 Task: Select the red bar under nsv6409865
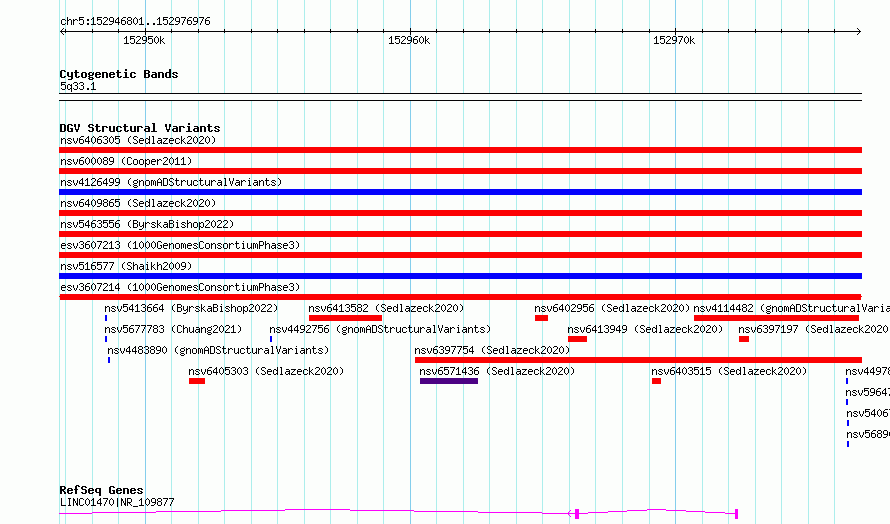(x=460, y=213)
